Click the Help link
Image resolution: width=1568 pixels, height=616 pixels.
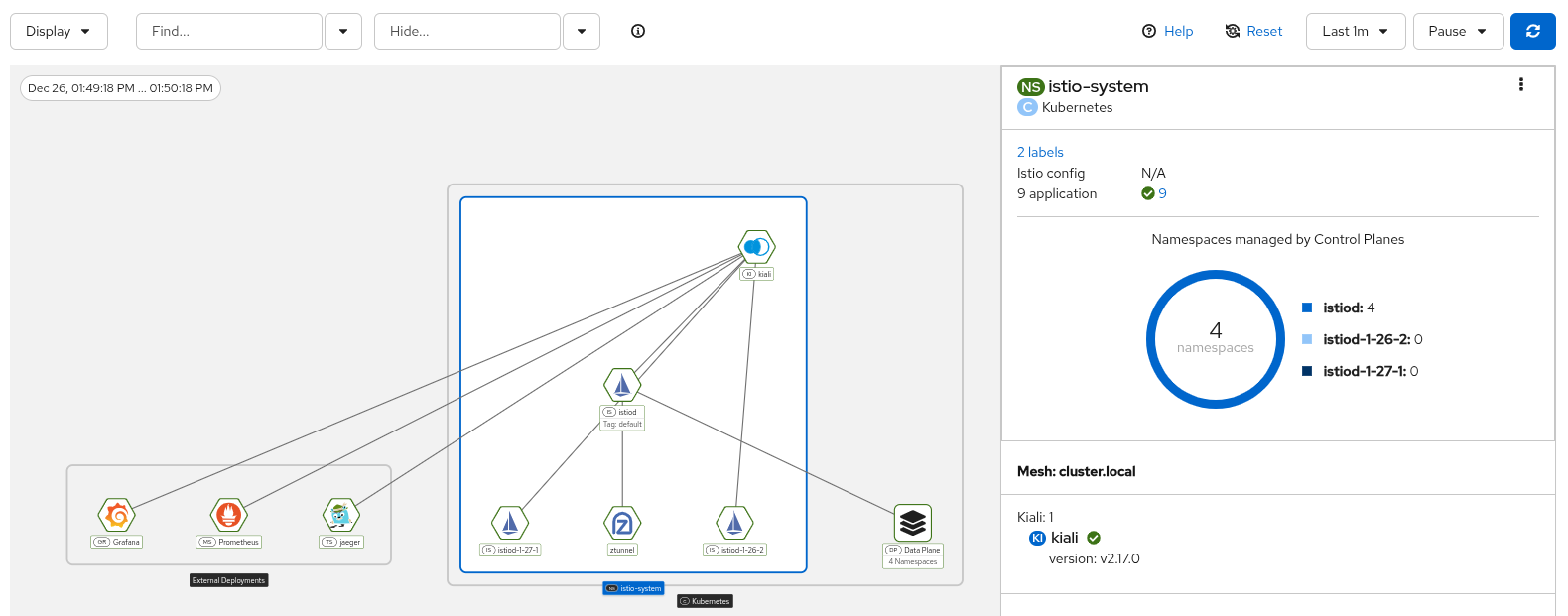(x=1168, y=31)
